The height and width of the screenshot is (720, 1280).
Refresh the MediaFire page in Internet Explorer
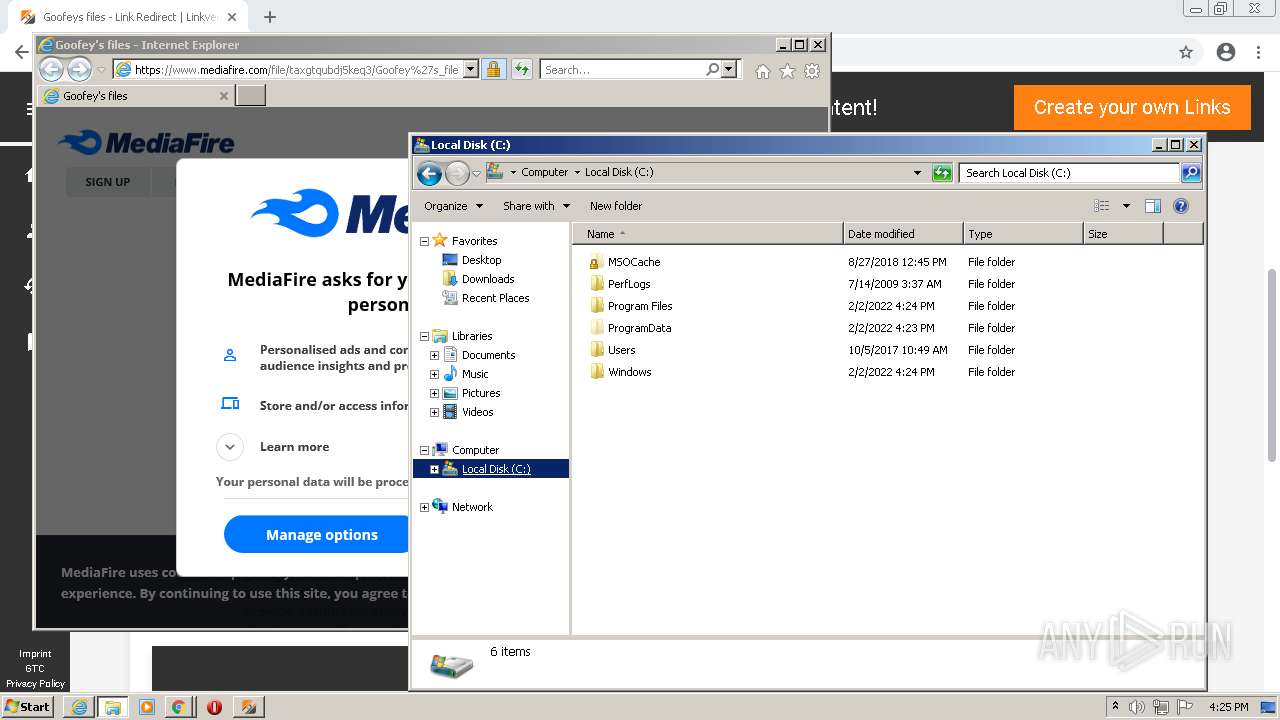pyautogui.click(x=522, y=70)
